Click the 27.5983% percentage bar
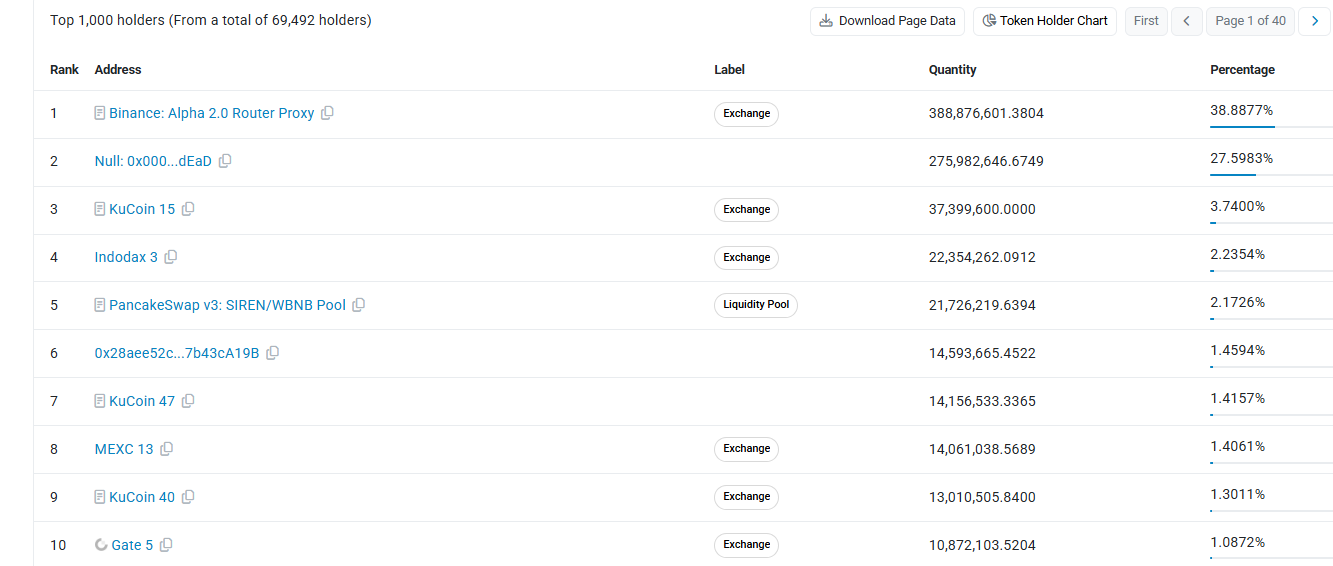This screenshot has width=1333, height=566. tap(1271, 175)
